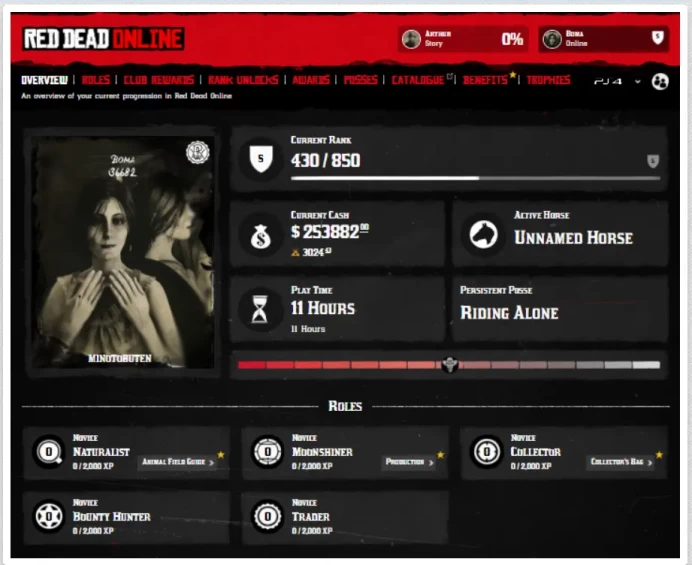Click the gold bars icon
This screenshot has height=565, width=692.
[x=295, y=253]
